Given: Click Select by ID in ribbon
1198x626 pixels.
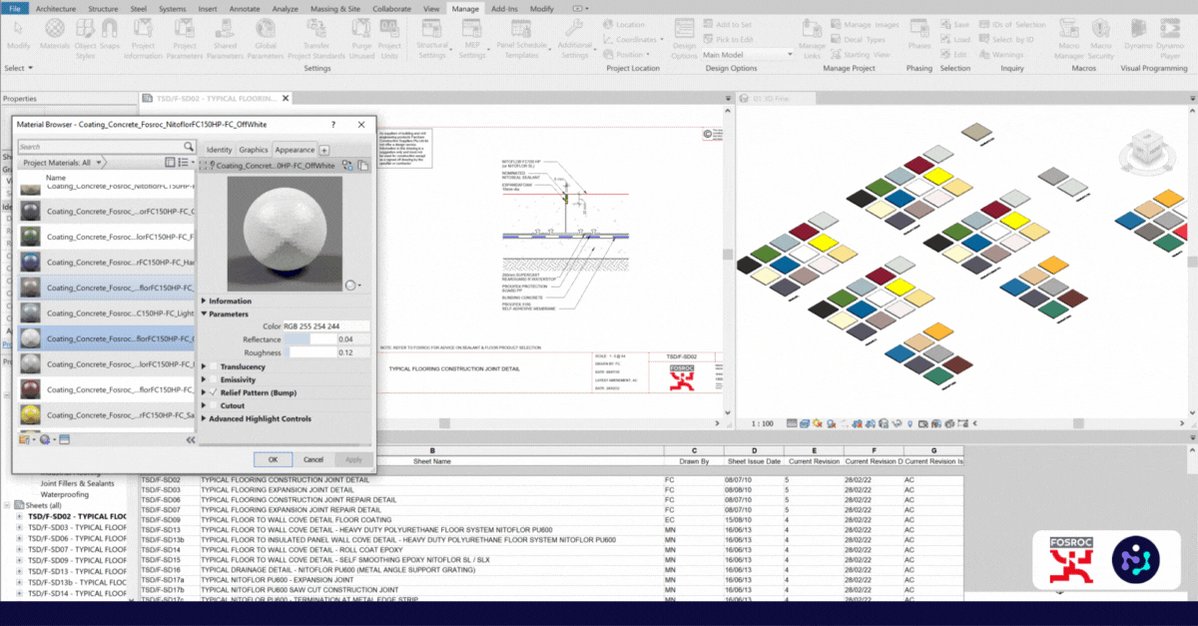Looking at the screenshot, I should pyautogui.click(x=1007, y=40).
